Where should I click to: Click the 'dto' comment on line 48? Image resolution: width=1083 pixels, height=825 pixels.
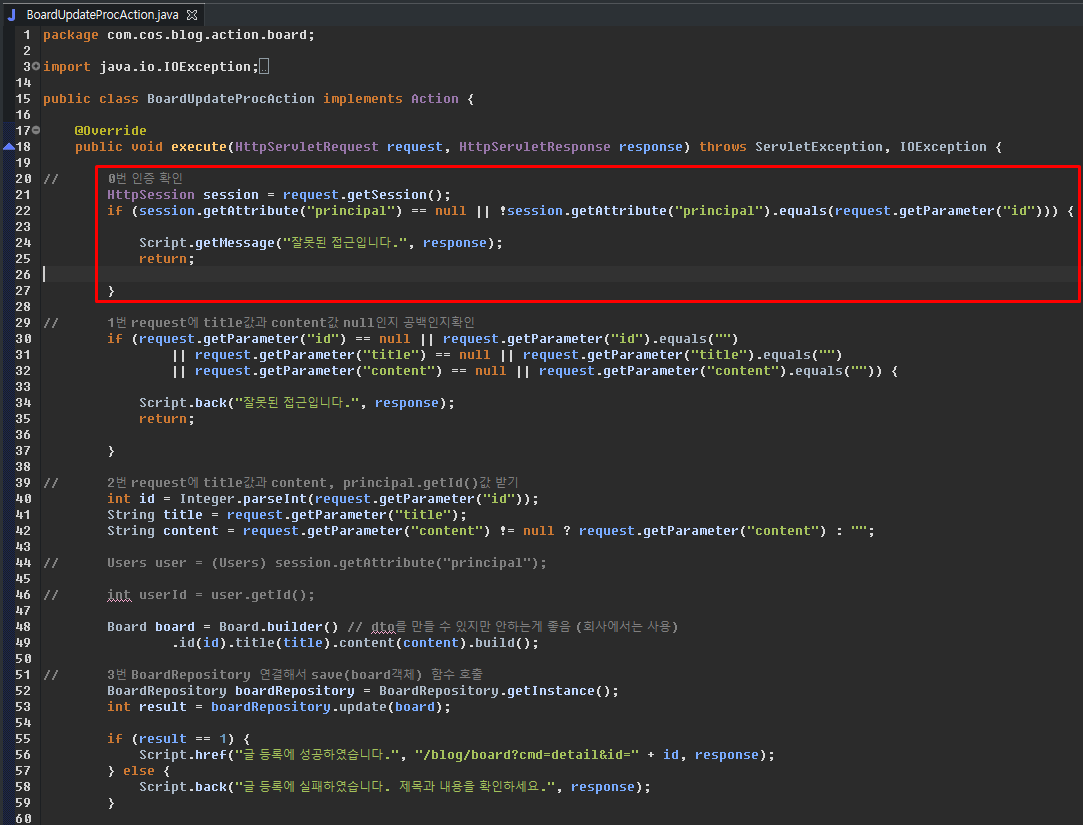coord(382,627)
